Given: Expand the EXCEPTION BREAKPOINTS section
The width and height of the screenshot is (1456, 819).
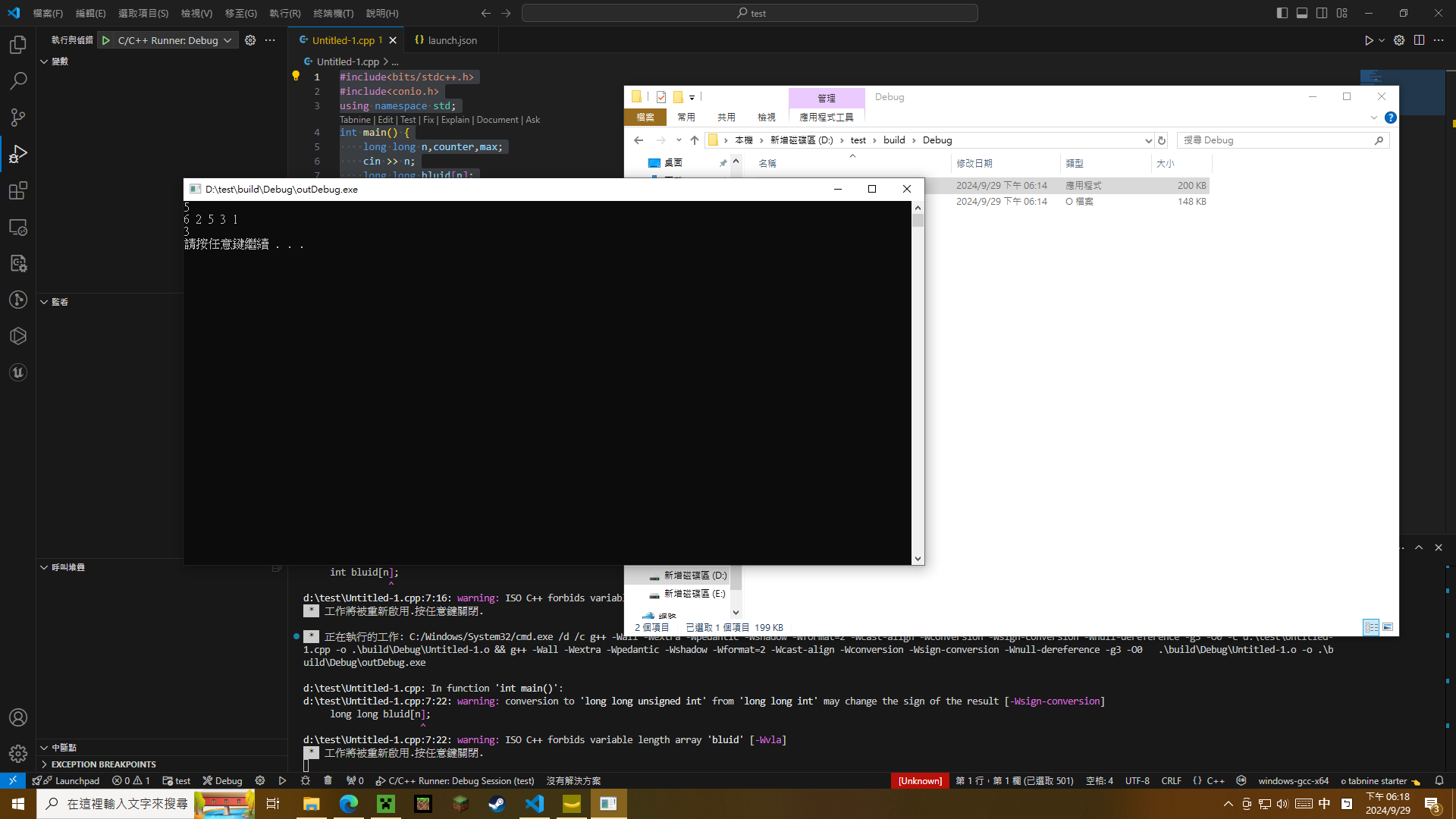Looking at the screenshot, I should (x=44, y=764).
